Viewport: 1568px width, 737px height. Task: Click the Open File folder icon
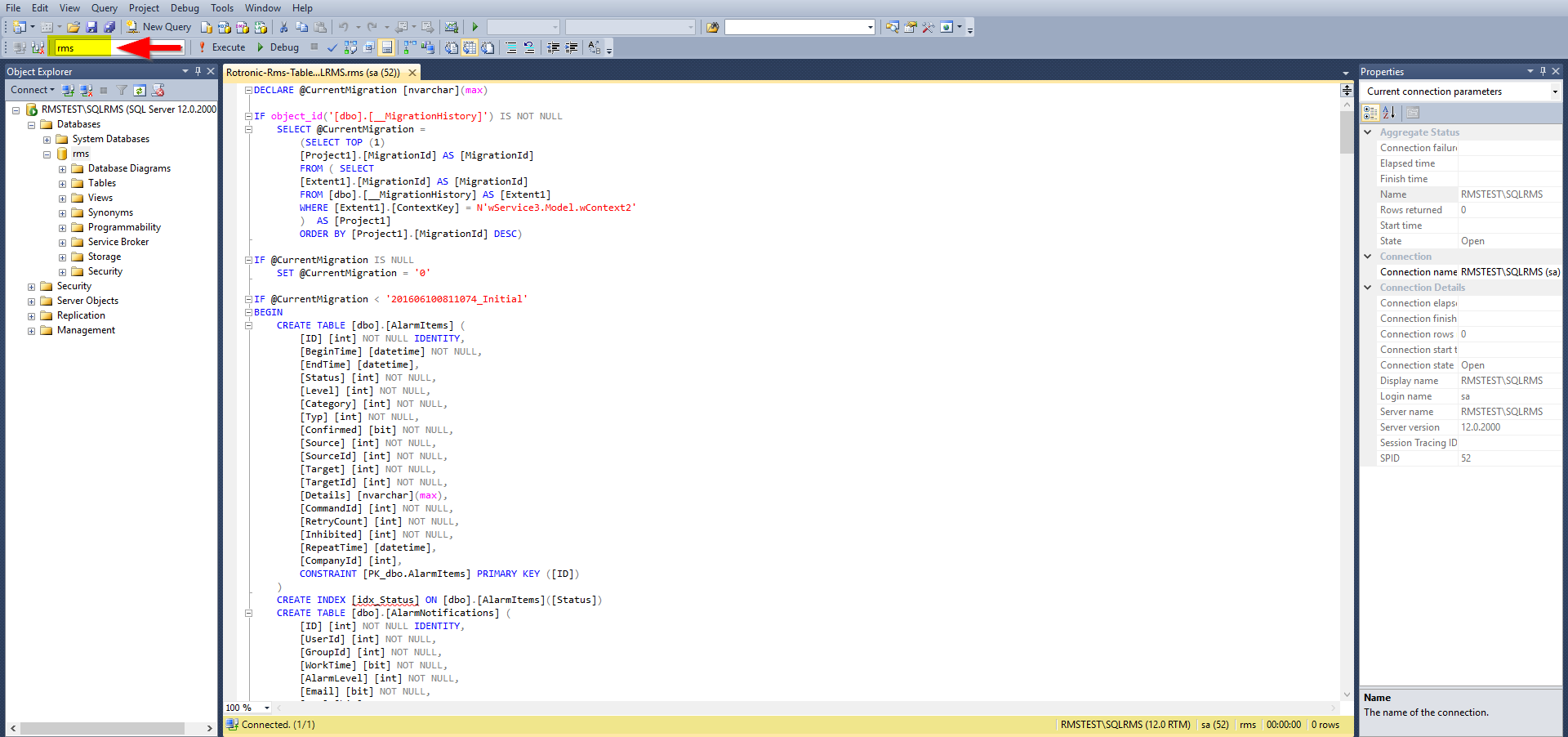coord(73,27)
